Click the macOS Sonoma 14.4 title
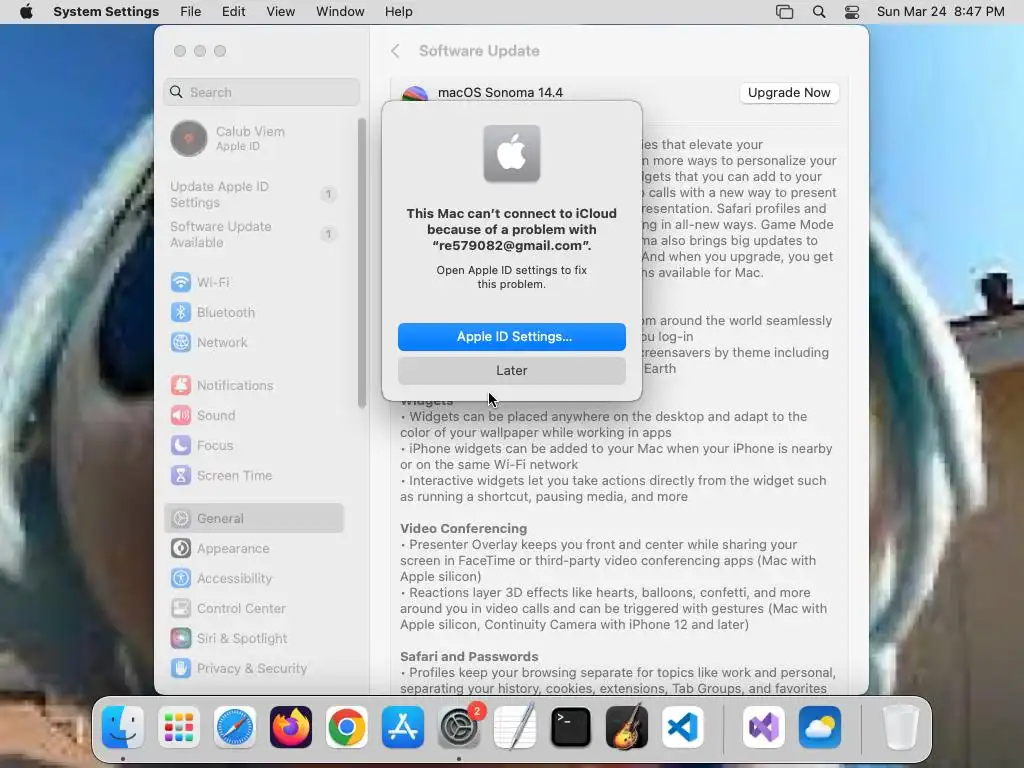The image size is (1024, 768). pos(500,93)
